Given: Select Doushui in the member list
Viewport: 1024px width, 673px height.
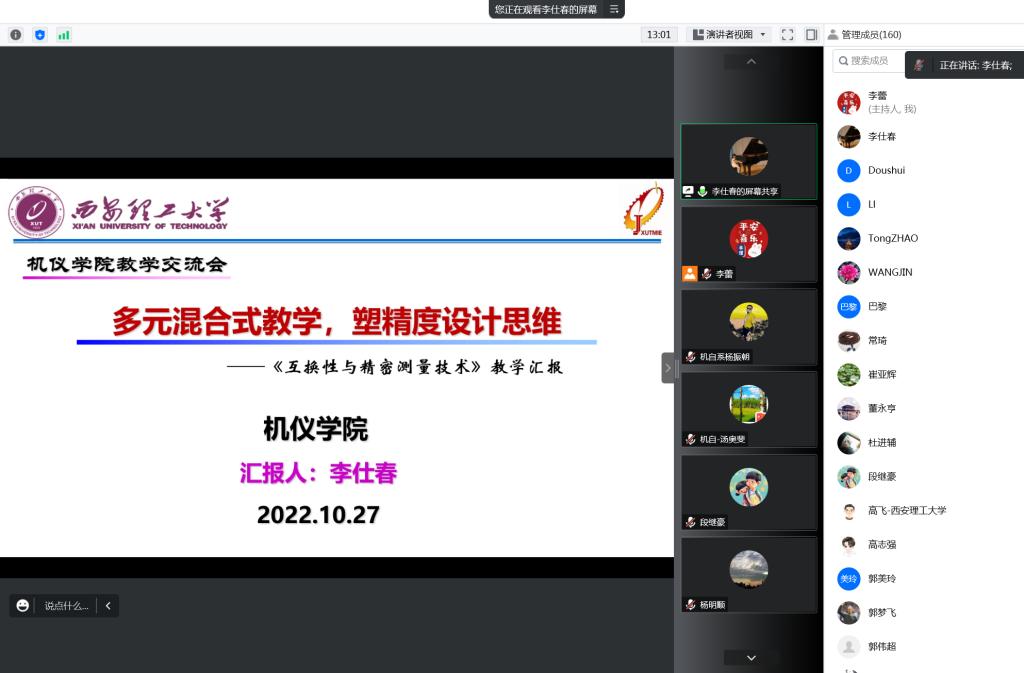Looking at the screenshot, I should (886, 170).
